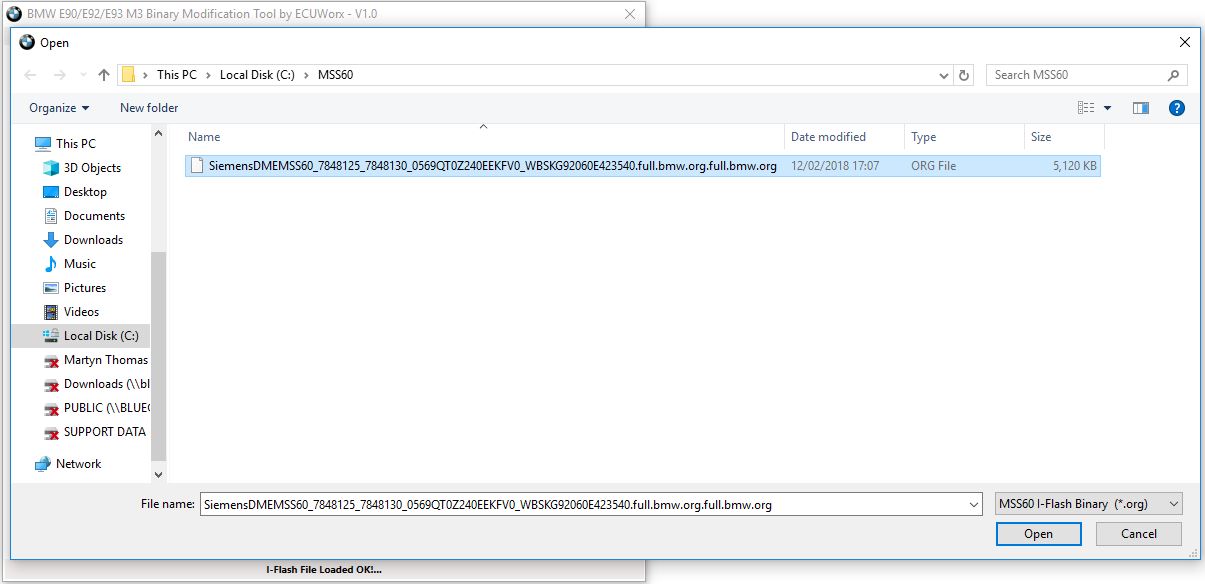Open the recent locations chevron

pos(82,75)
